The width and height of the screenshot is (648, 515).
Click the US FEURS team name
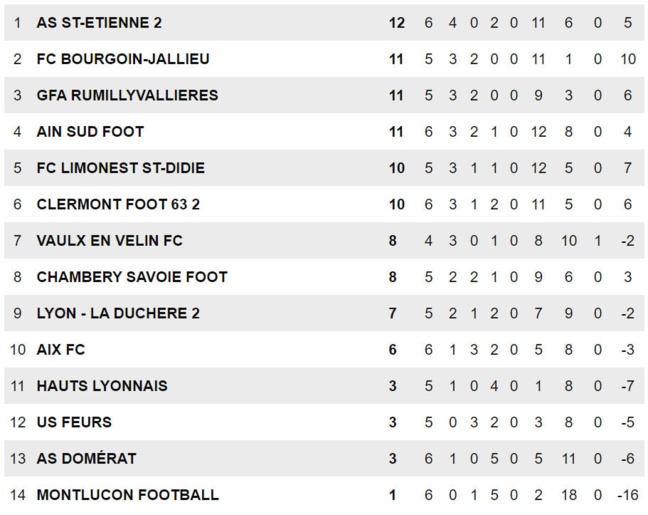click(x=74, y=422)
